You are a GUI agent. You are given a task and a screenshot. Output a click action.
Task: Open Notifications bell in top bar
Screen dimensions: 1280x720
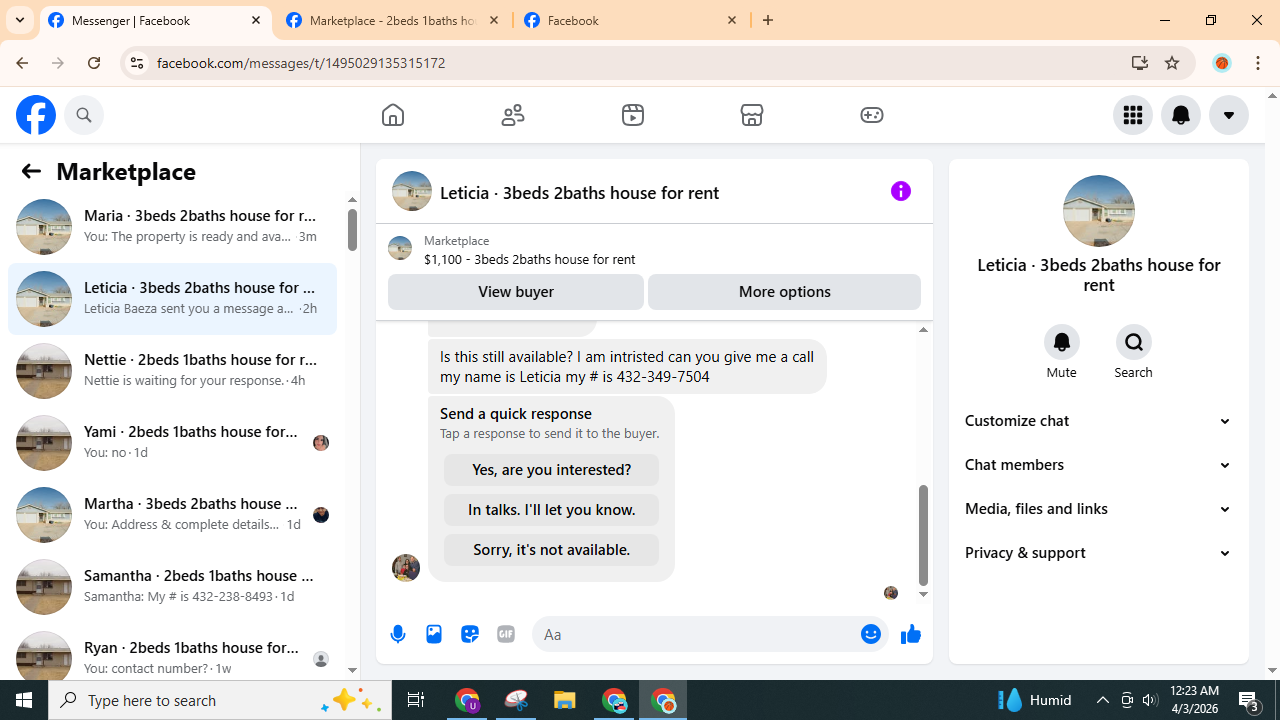coord(1181,115)
